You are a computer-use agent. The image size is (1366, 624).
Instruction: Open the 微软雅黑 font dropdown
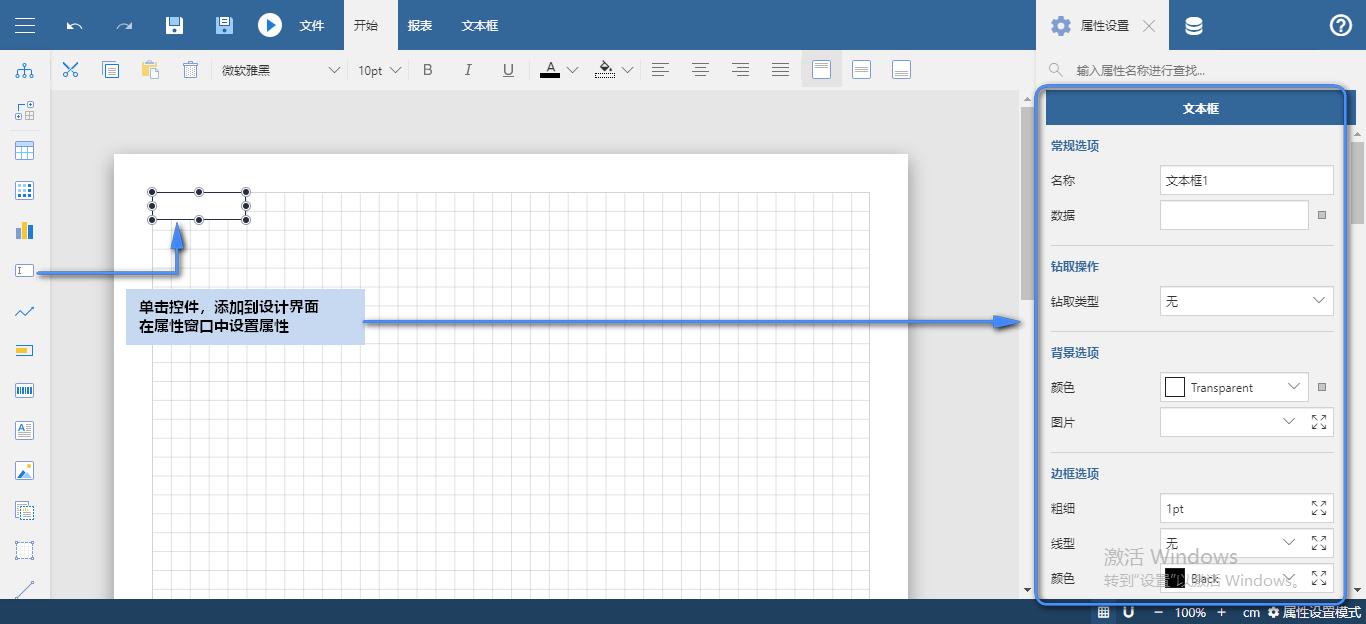(x=281, y=70)
